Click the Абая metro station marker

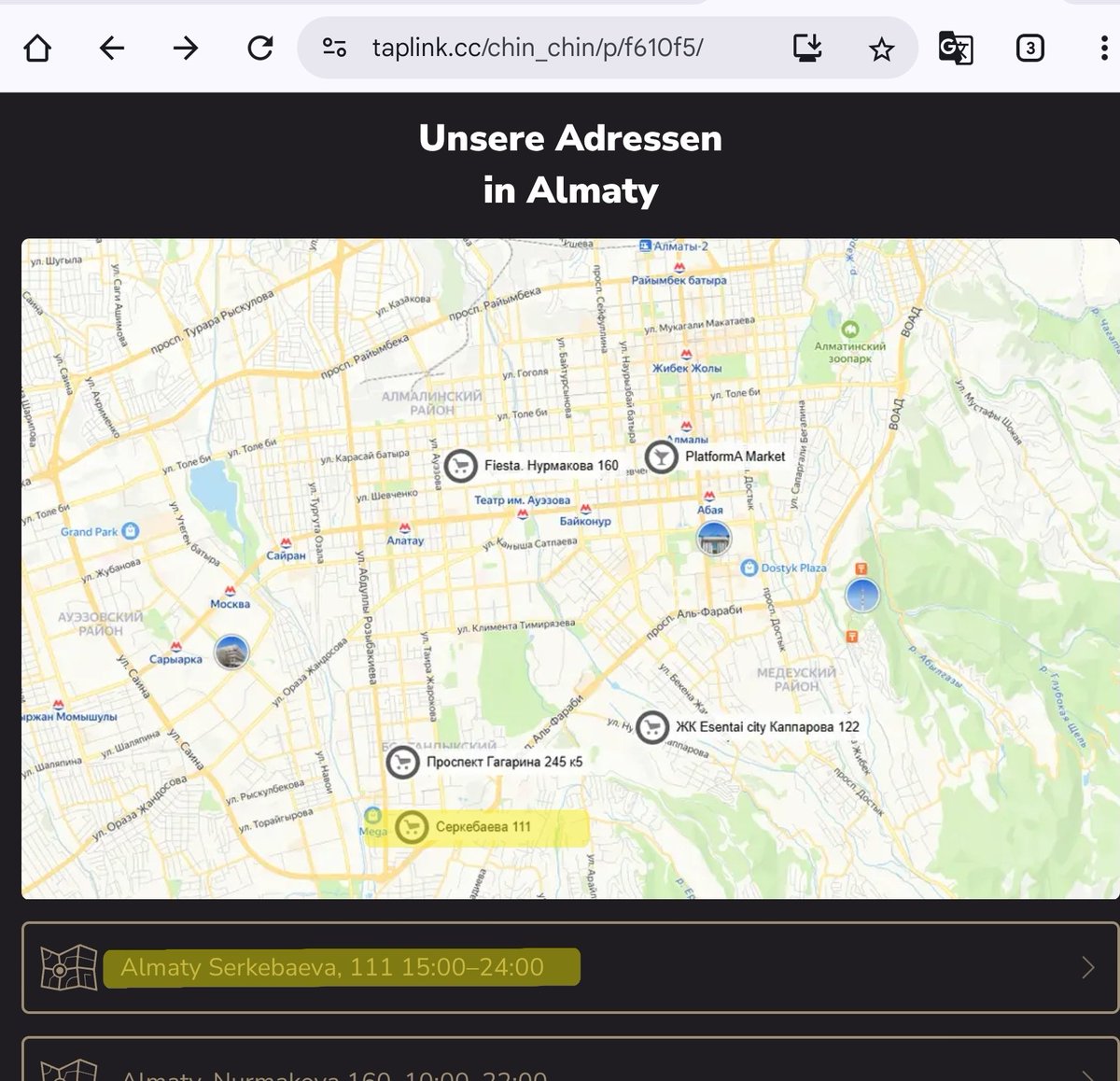click(709, 497)
